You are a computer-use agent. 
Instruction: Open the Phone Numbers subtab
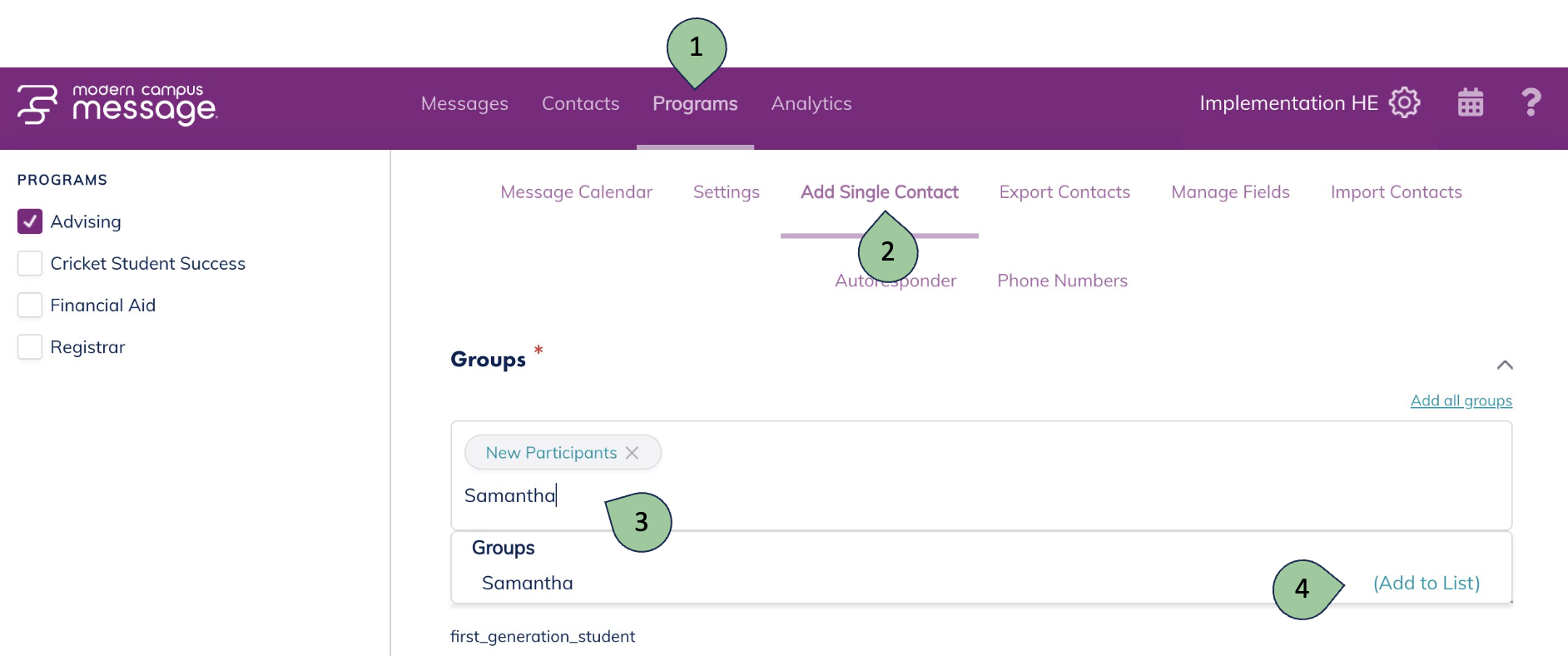coord(1062,281)
